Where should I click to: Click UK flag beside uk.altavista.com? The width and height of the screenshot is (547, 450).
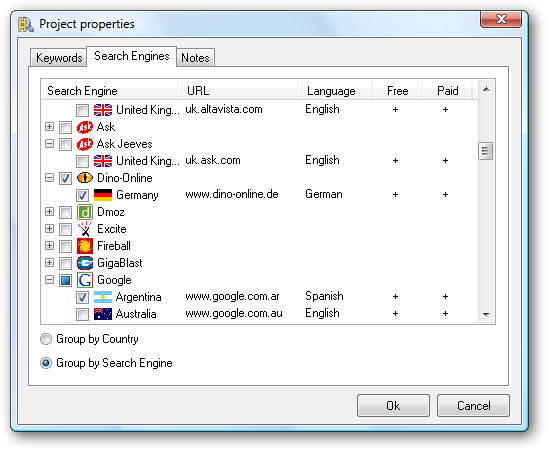click(103, 110)
